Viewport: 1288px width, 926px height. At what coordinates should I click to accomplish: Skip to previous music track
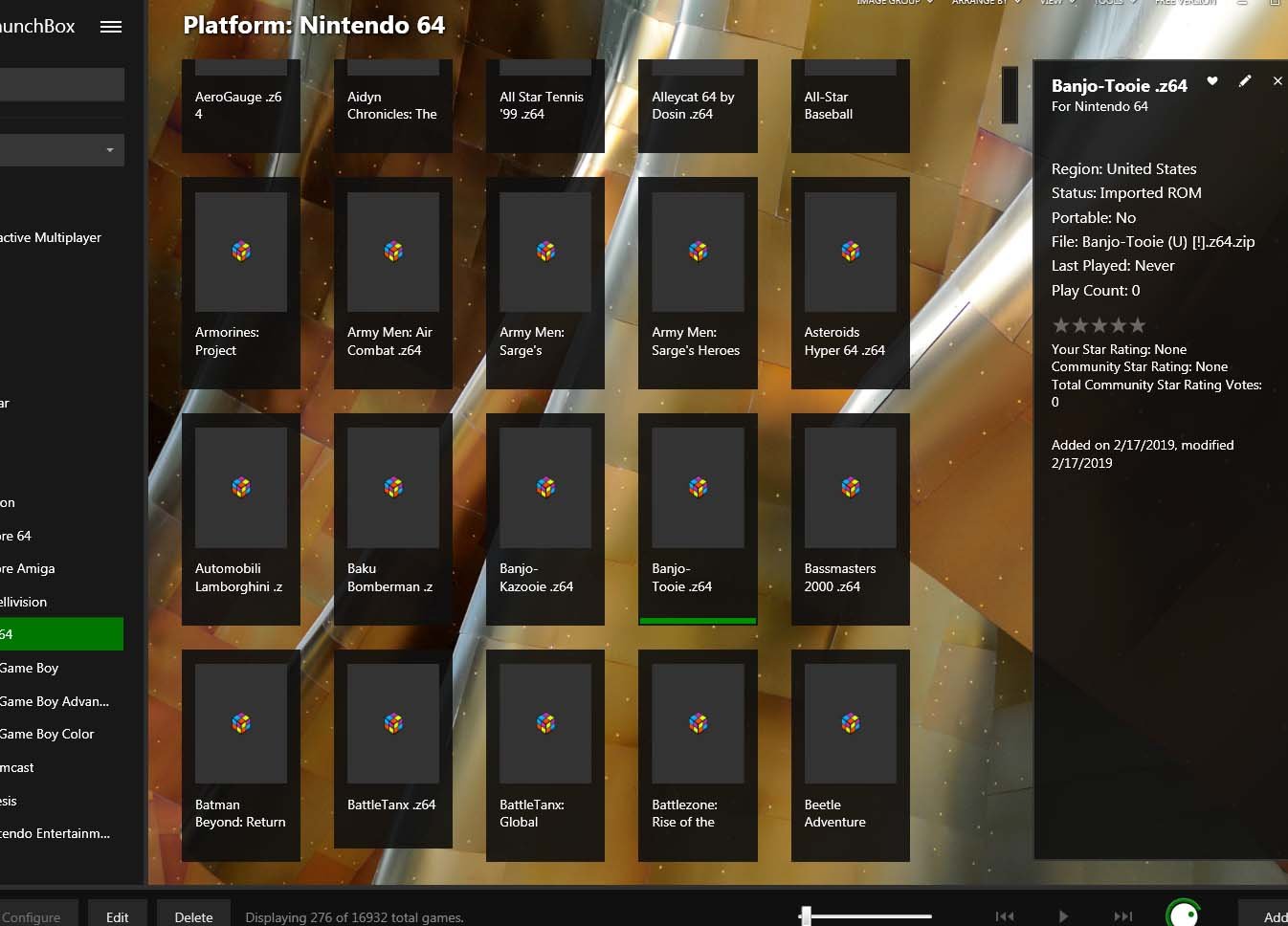coord(1005,916)
